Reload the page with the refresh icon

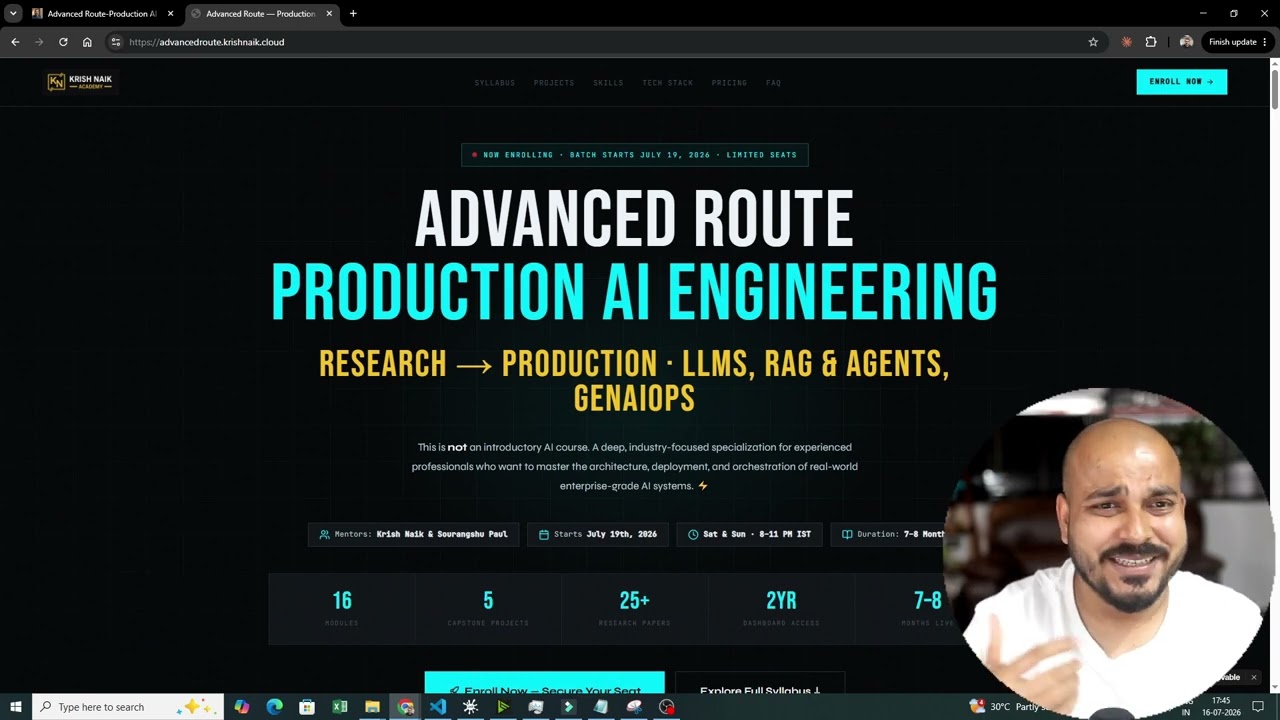coord(63,42)
